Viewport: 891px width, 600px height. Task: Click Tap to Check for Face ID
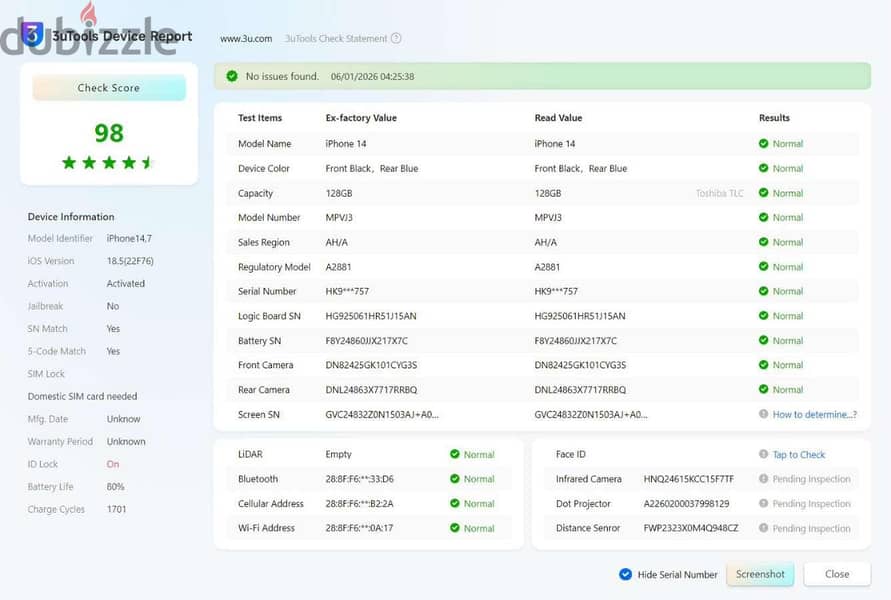click(x=798, y=455)
